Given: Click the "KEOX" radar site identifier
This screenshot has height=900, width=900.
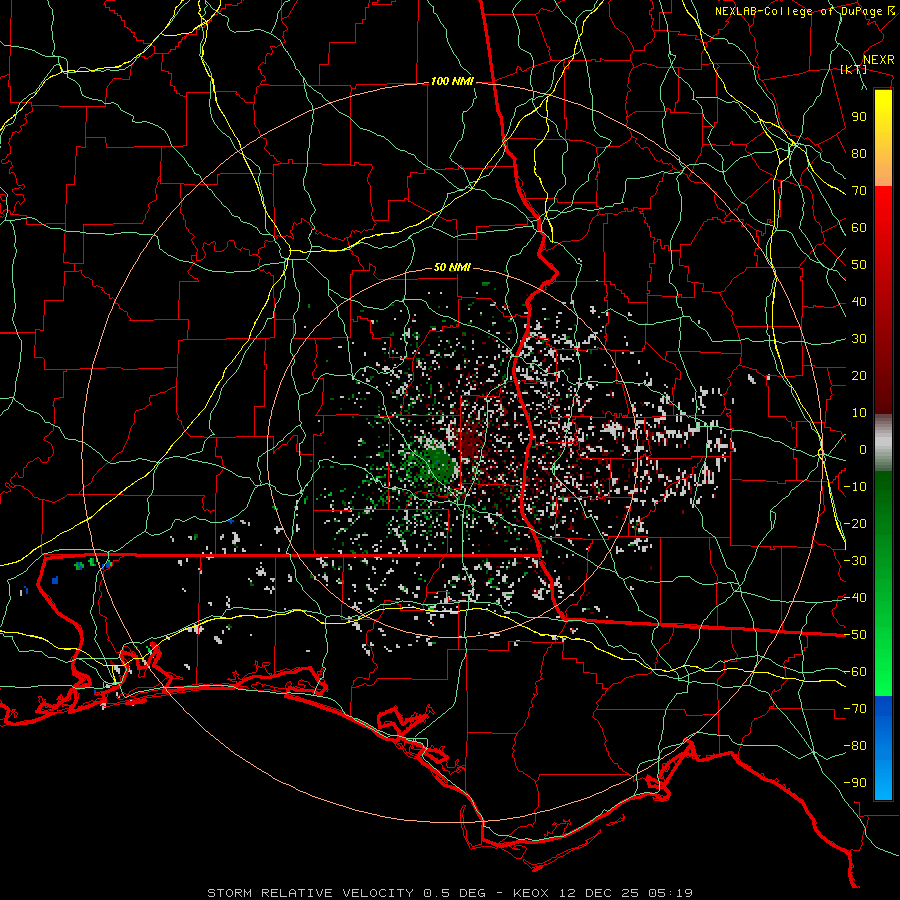Looking at the screenshot, I should 531,893.
